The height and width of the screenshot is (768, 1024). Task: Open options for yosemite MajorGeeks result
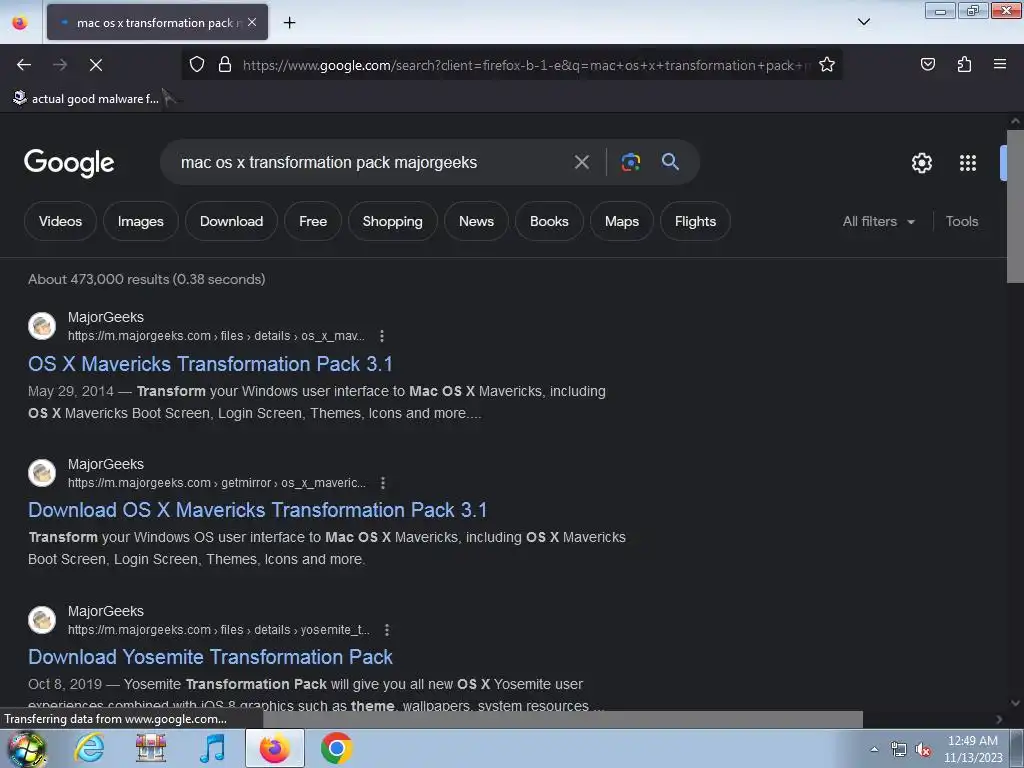tap(387, 630)
